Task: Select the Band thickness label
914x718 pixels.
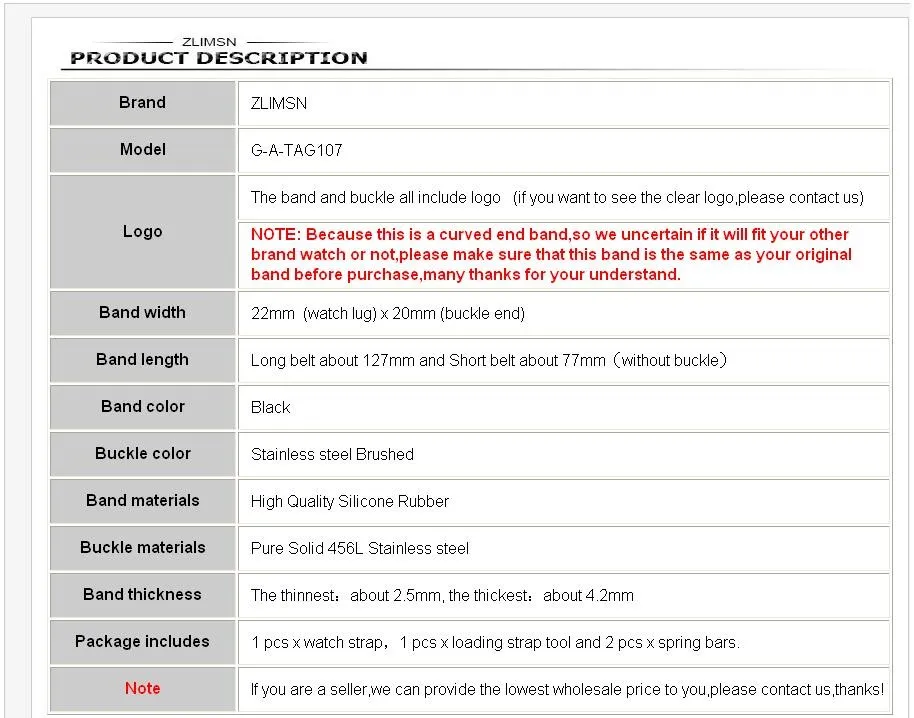Action: (142, 594)
